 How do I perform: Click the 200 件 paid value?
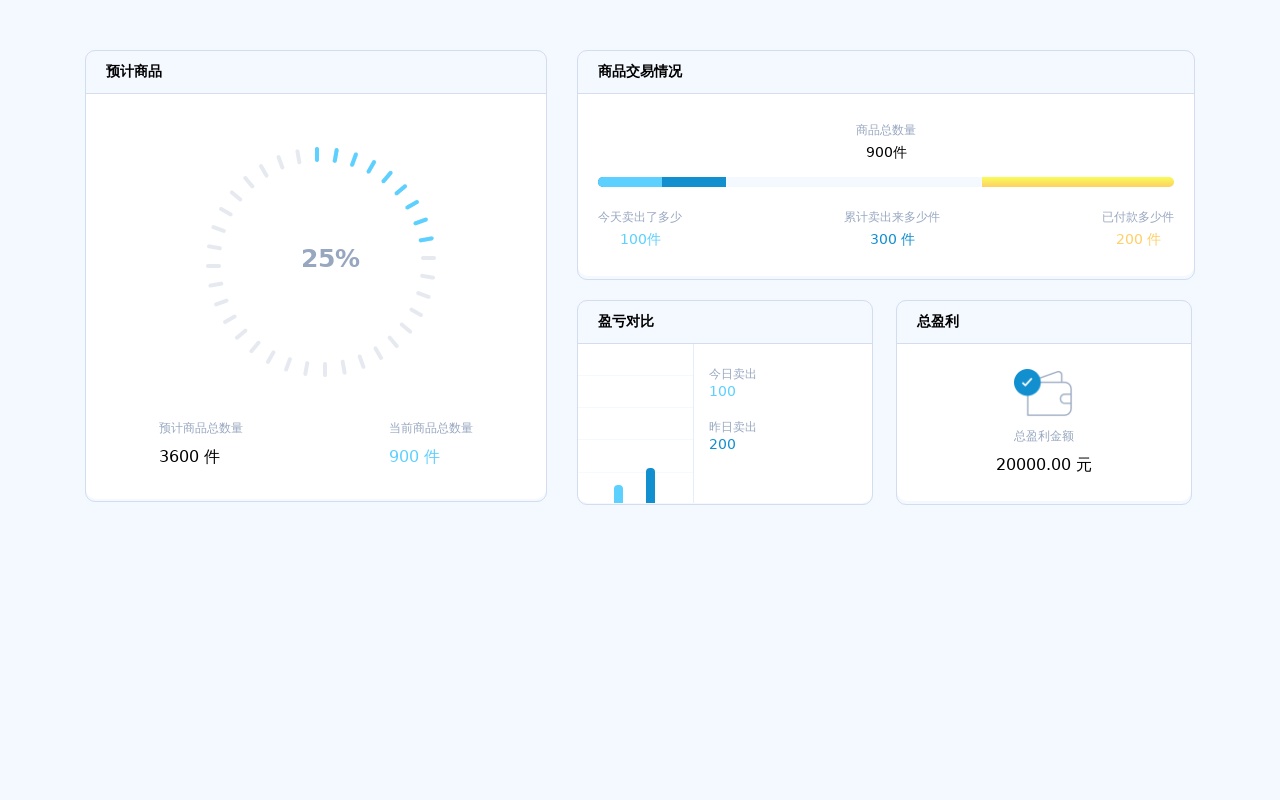click(x=1138, y=240)
